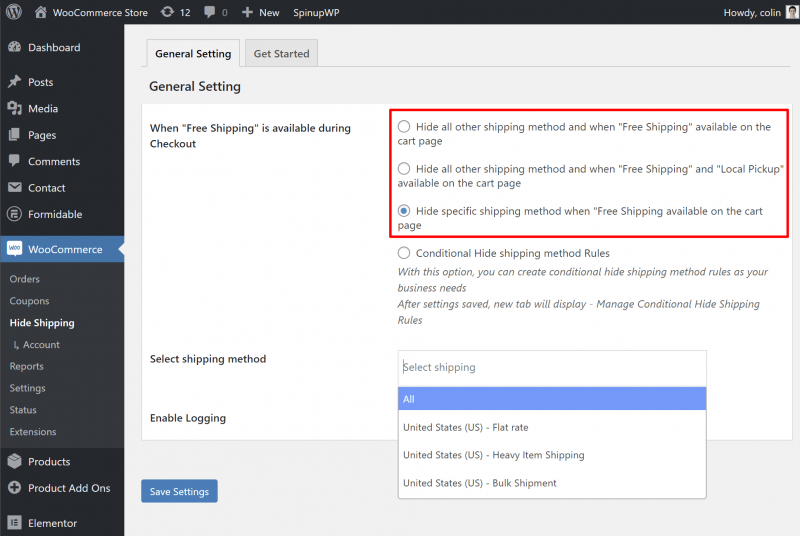Click the Select shipping input field

pos(552,367)
